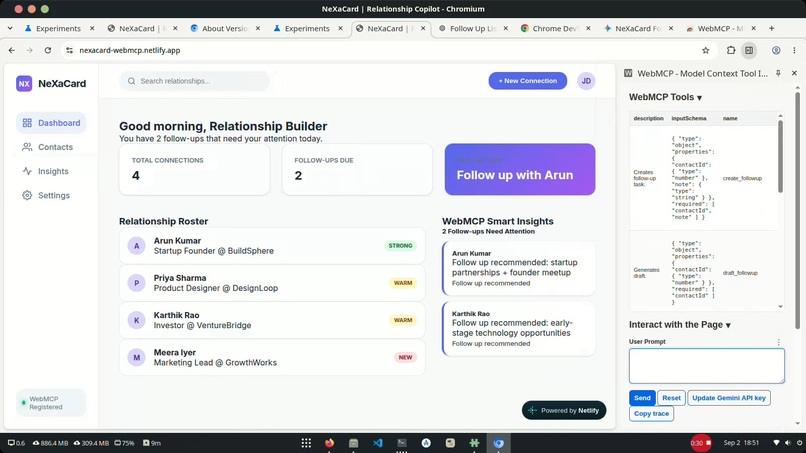Select the draft_followup tool name cell
The width and height of the screenshot is (806, 453).
pos(740,273)
